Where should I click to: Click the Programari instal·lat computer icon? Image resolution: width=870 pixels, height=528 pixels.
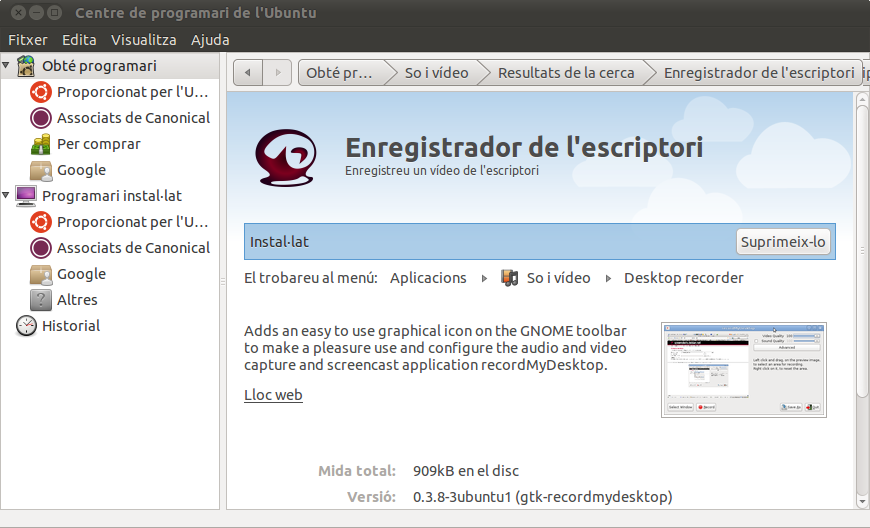pos(26,196)
